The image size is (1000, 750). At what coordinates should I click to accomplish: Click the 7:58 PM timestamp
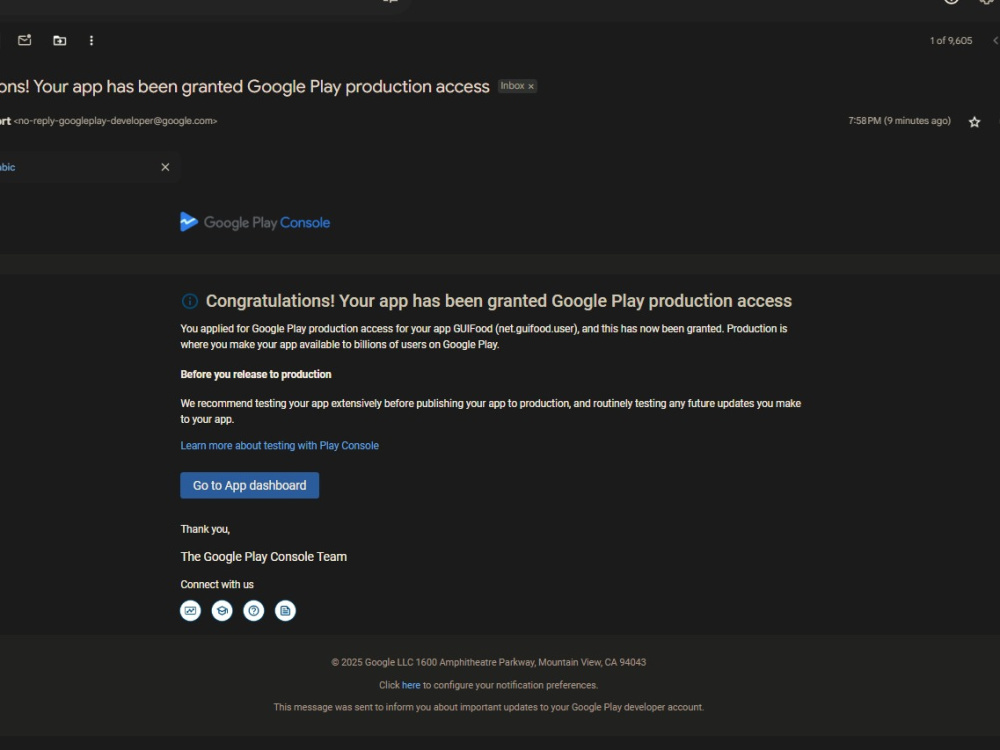[899, 121]
